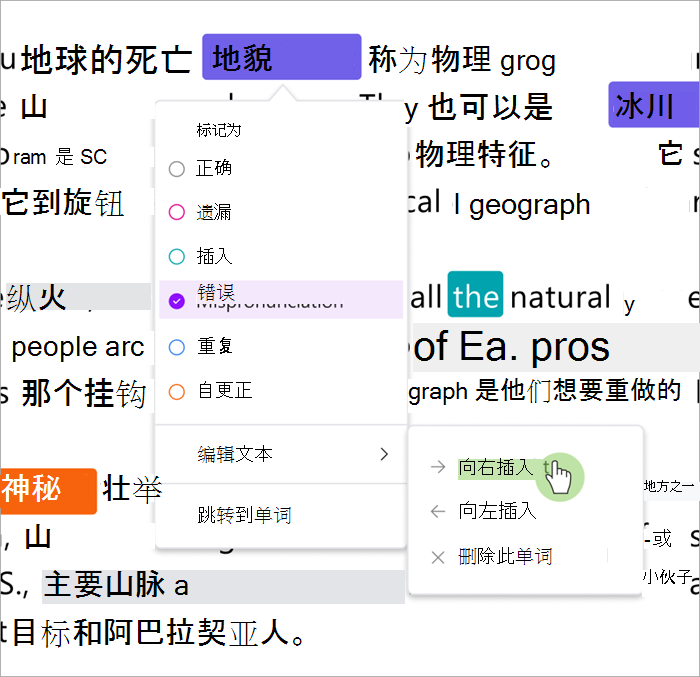Screen dimensions: 700x677
Task: Click the text 物理特征。
Action: click(484, 154)
